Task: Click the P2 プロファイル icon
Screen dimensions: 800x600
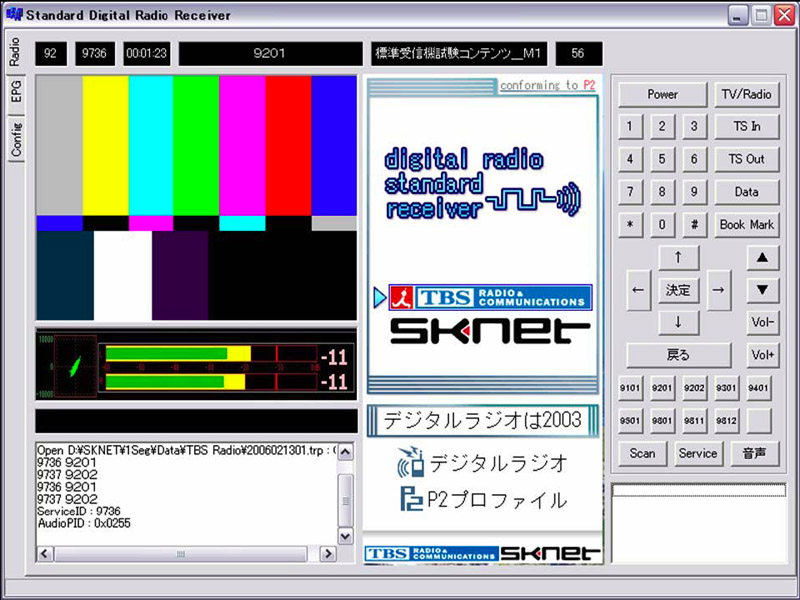Action: [411, 499]
